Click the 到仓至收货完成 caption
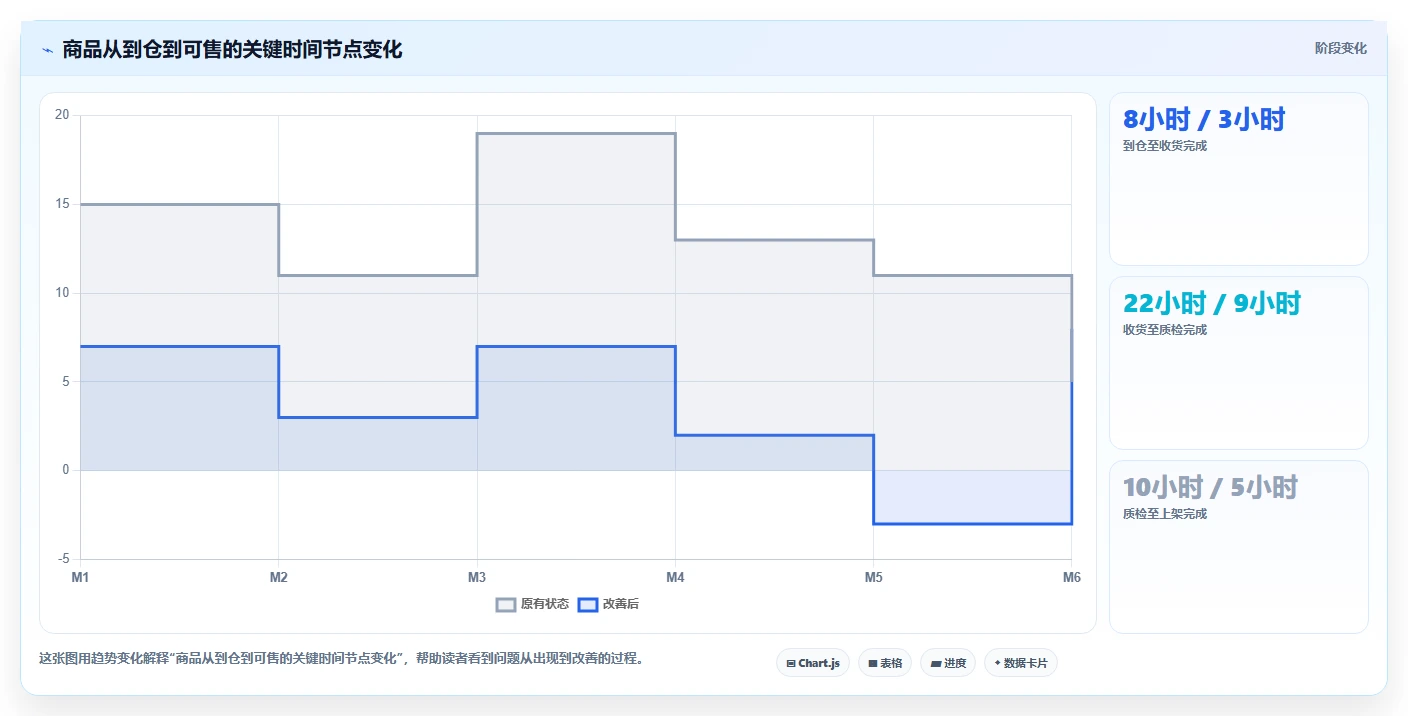 point(1165,146)
